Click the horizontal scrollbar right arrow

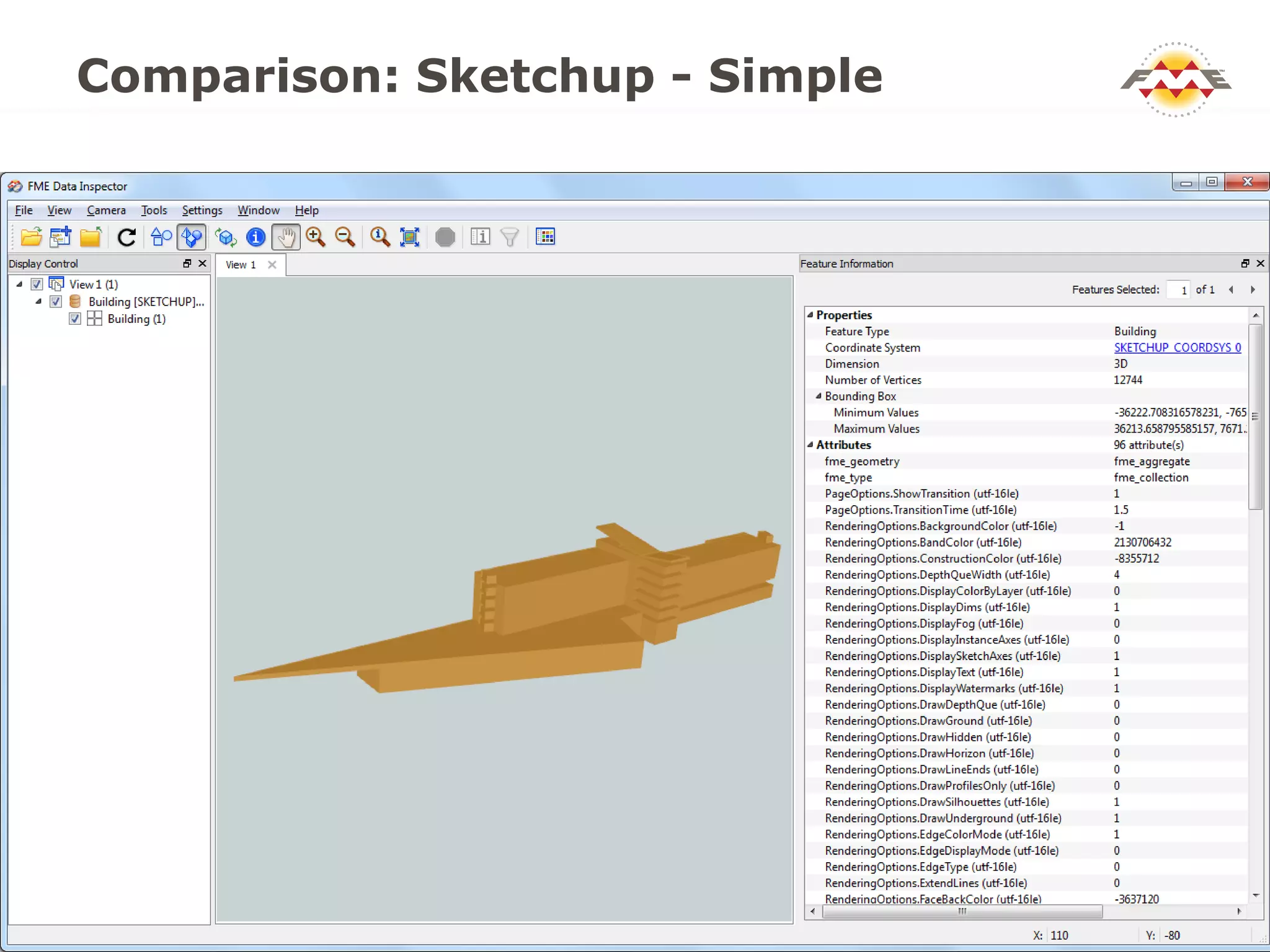coord(1239,912)
